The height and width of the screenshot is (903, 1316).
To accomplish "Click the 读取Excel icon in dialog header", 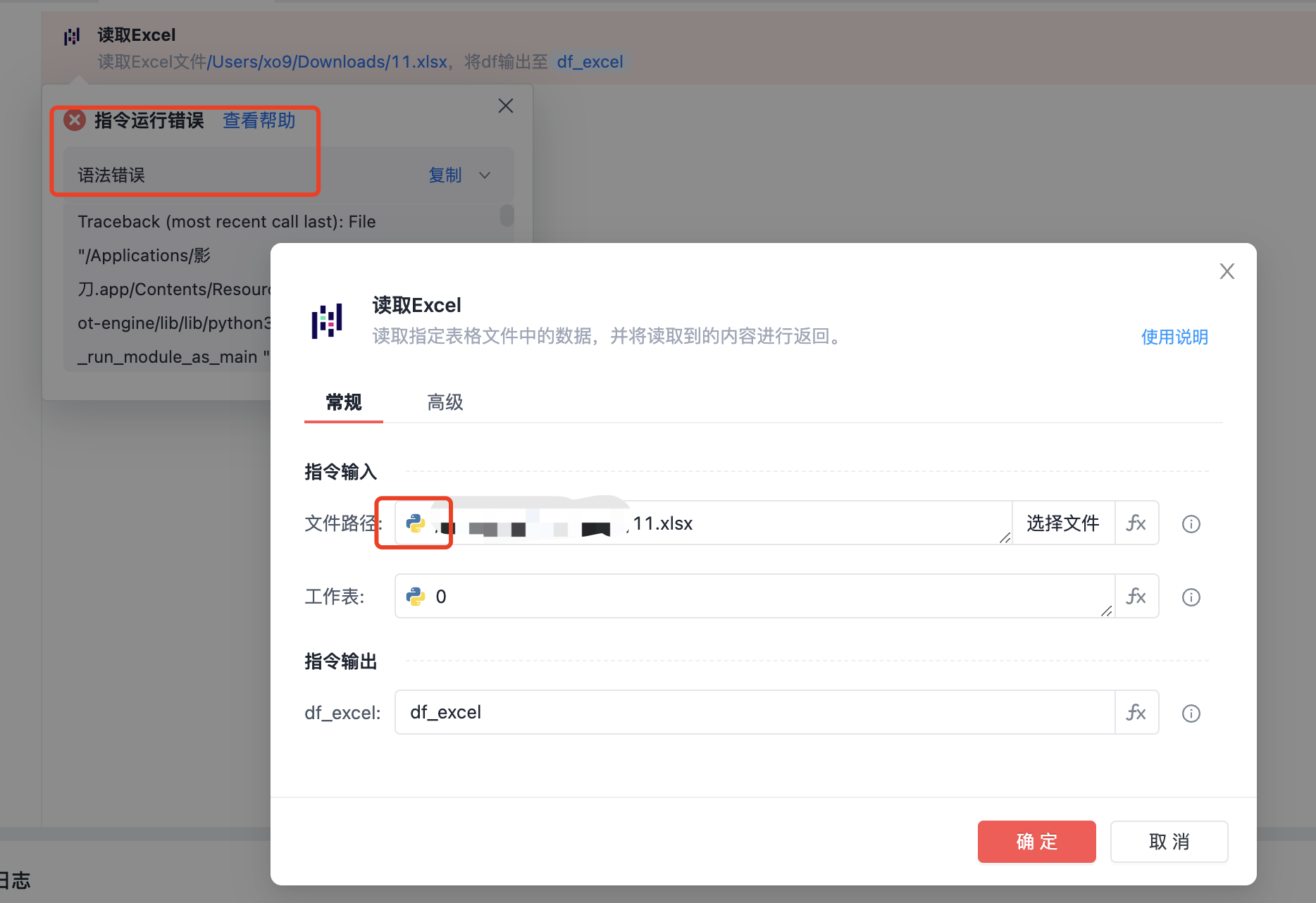I will point(327,321).
